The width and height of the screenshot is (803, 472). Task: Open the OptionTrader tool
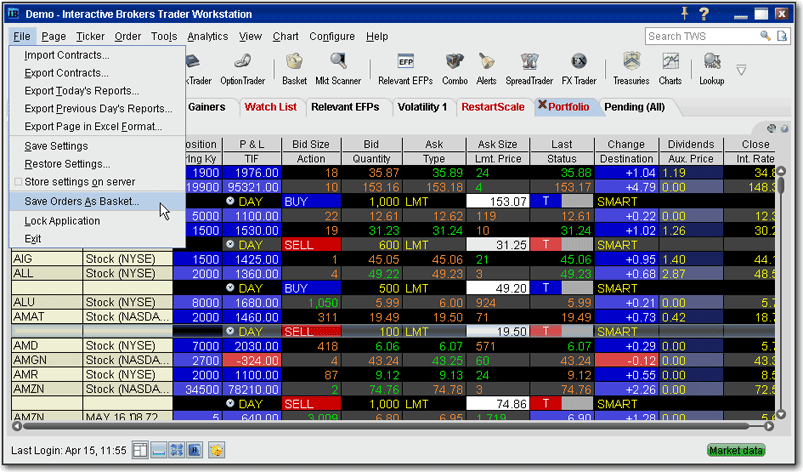click(242, 70)
